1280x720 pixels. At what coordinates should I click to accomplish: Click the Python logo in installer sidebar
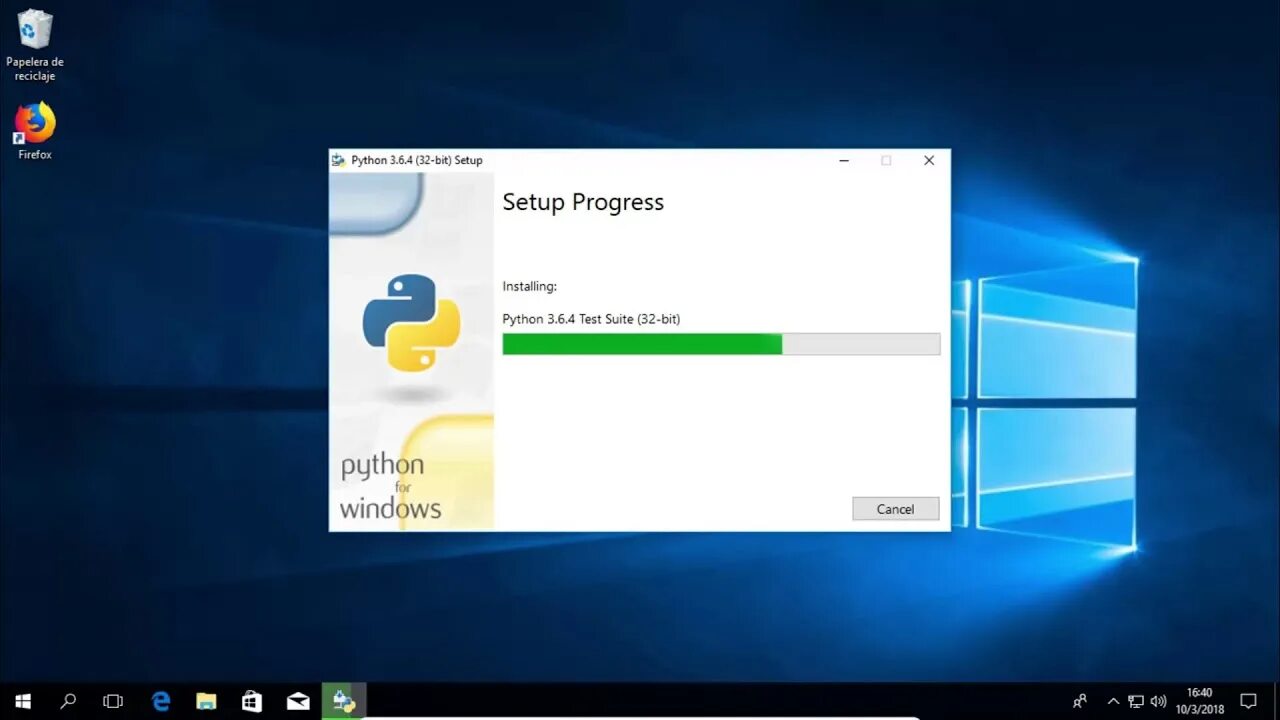pos(411,323)
